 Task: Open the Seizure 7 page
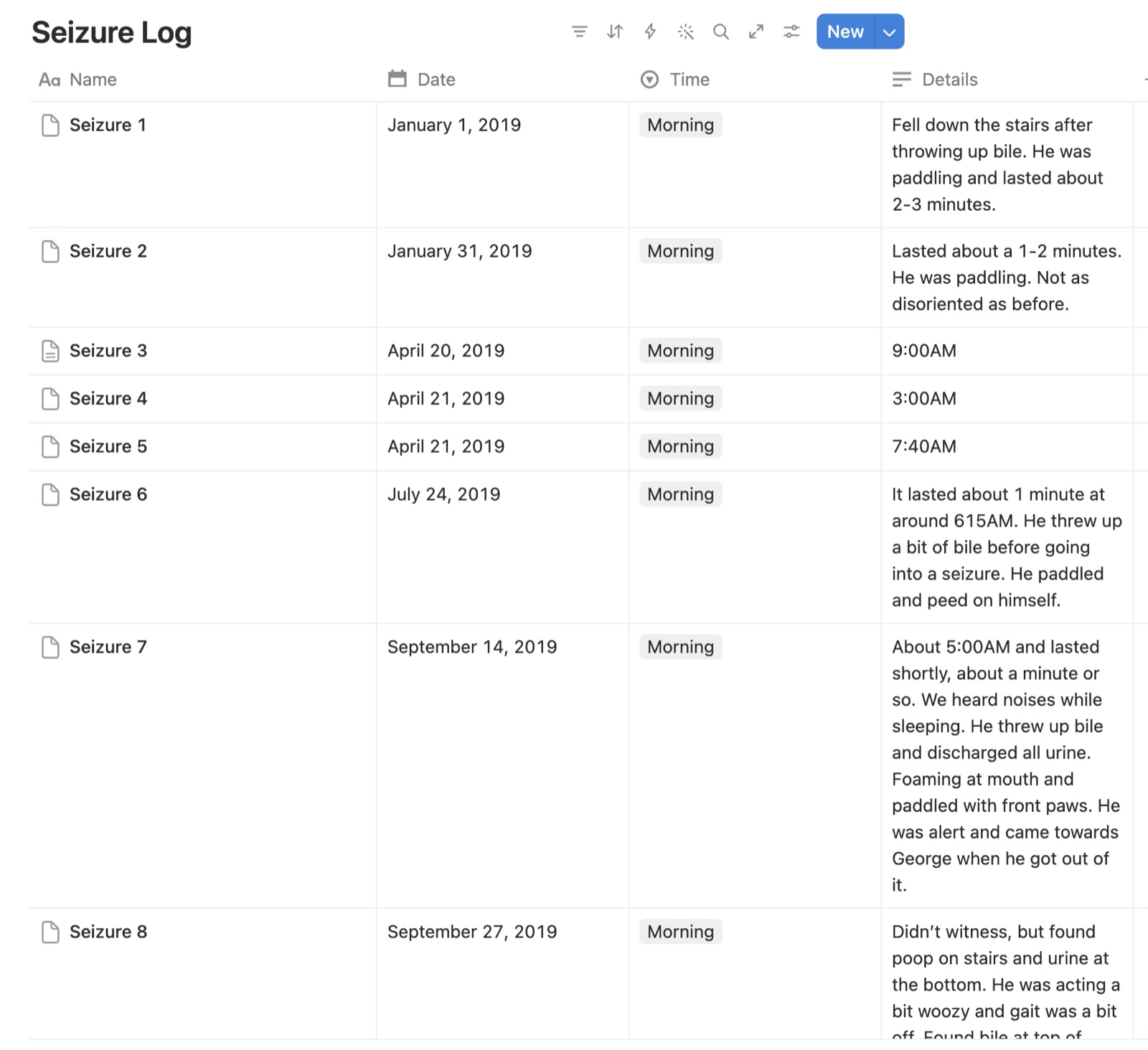point(108,647)
